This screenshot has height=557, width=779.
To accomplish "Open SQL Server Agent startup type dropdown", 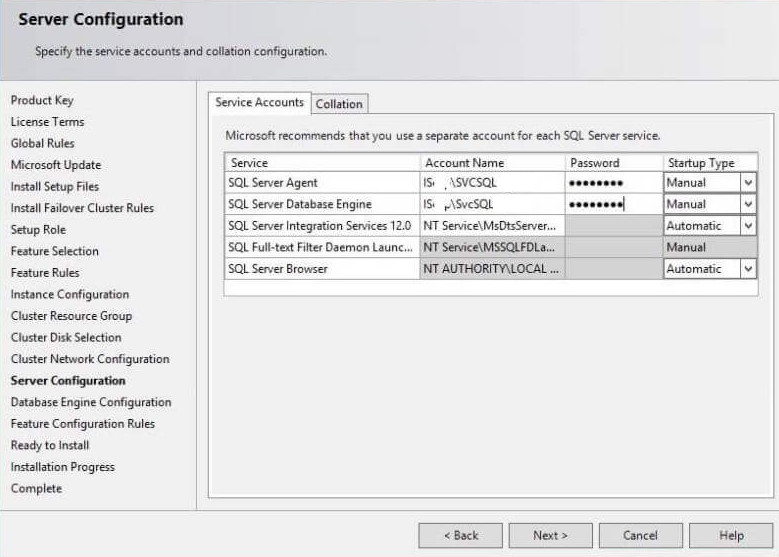I will [x=747, y=183].
